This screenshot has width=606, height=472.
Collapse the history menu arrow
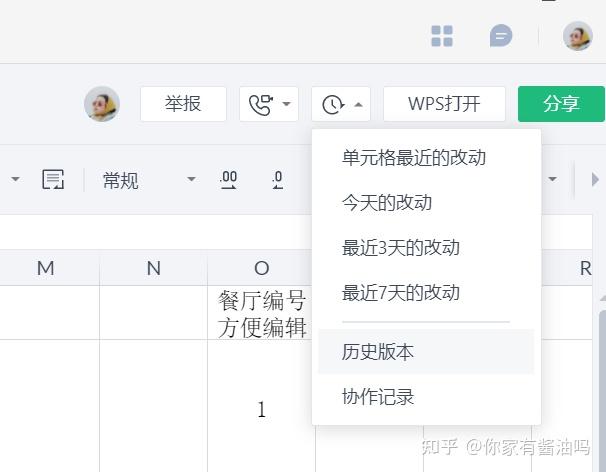[x=358, y=104]
